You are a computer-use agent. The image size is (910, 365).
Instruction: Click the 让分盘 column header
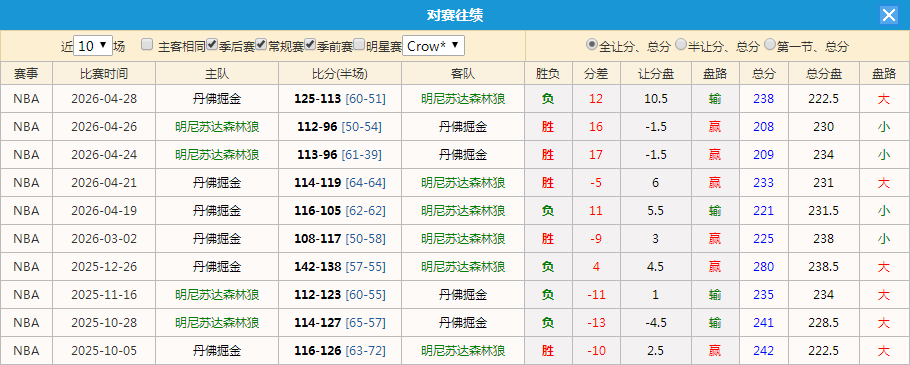tap(656, 74)
